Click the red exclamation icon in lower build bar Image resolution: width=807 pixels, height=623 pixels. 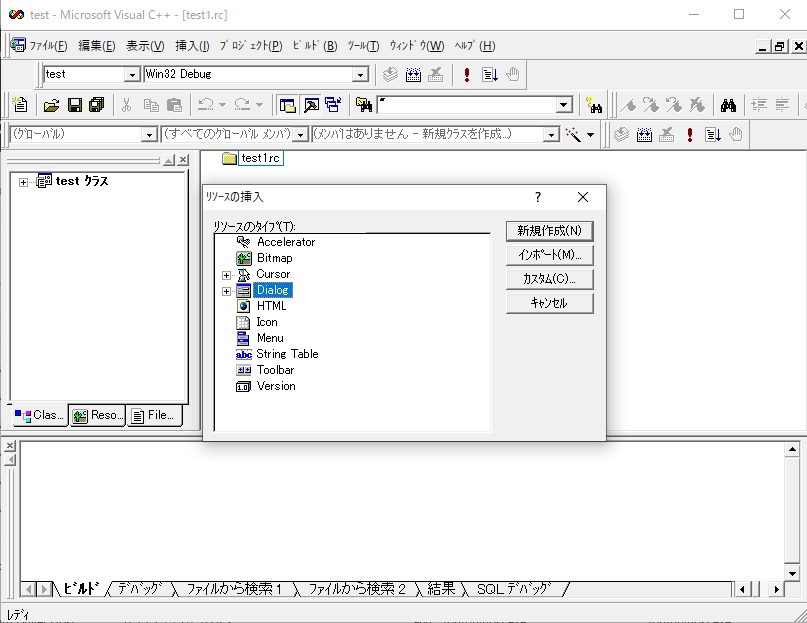pos(690,135)
